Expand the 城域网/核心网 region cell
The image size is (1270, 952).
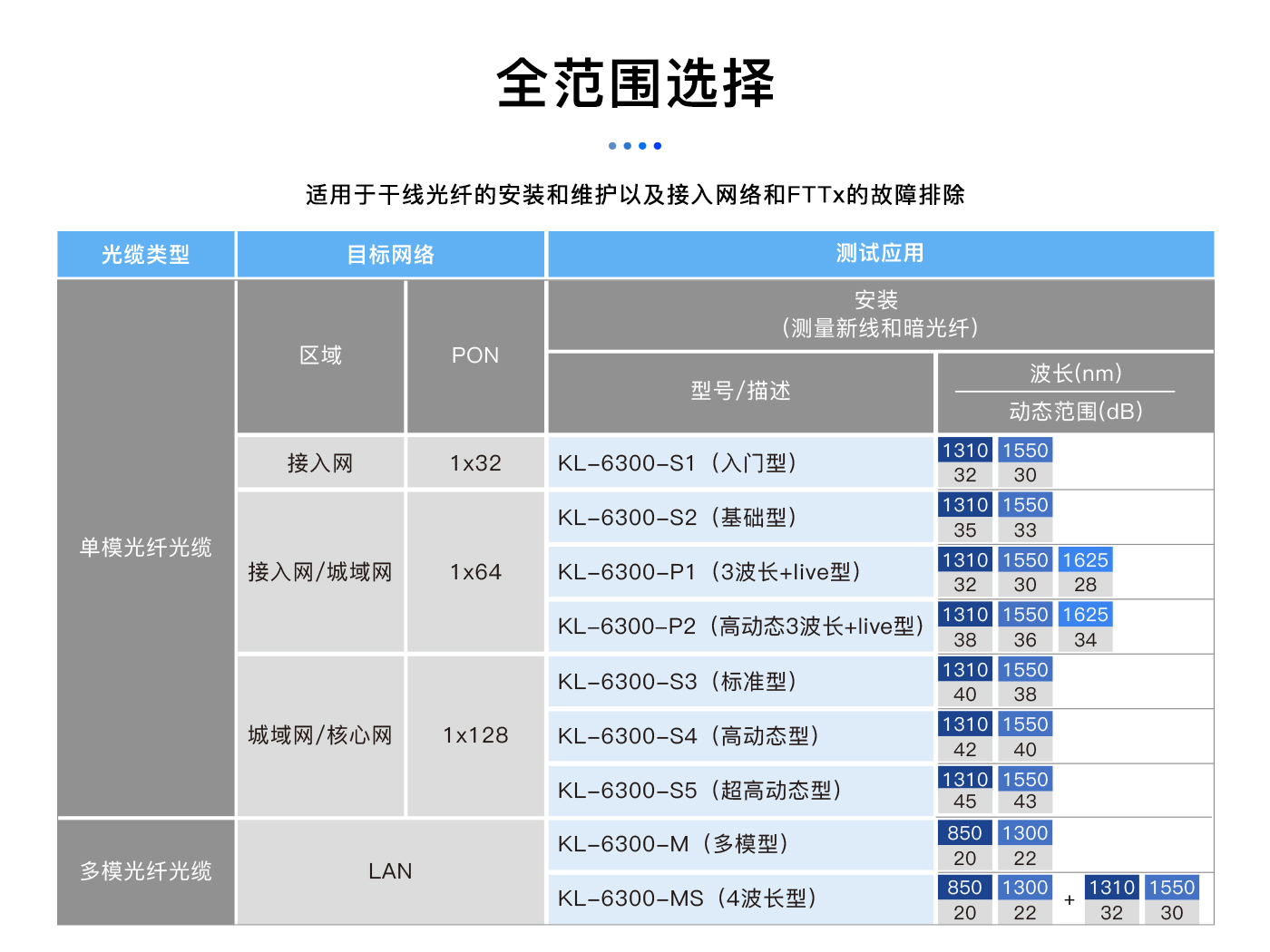coord(319,735)
